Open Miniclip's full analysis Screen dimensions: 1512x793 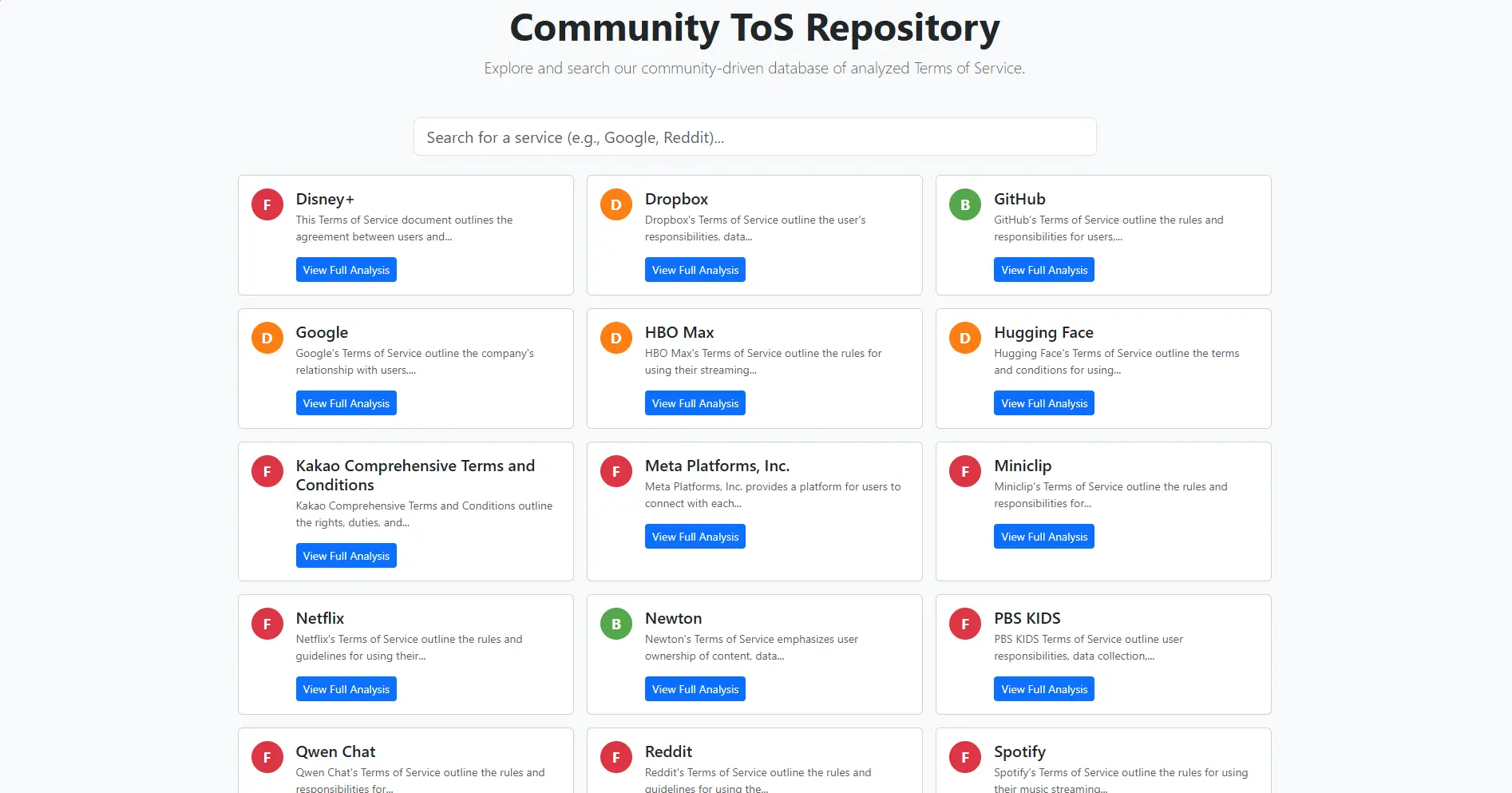pyautogui.click(x=1044, y=537)
